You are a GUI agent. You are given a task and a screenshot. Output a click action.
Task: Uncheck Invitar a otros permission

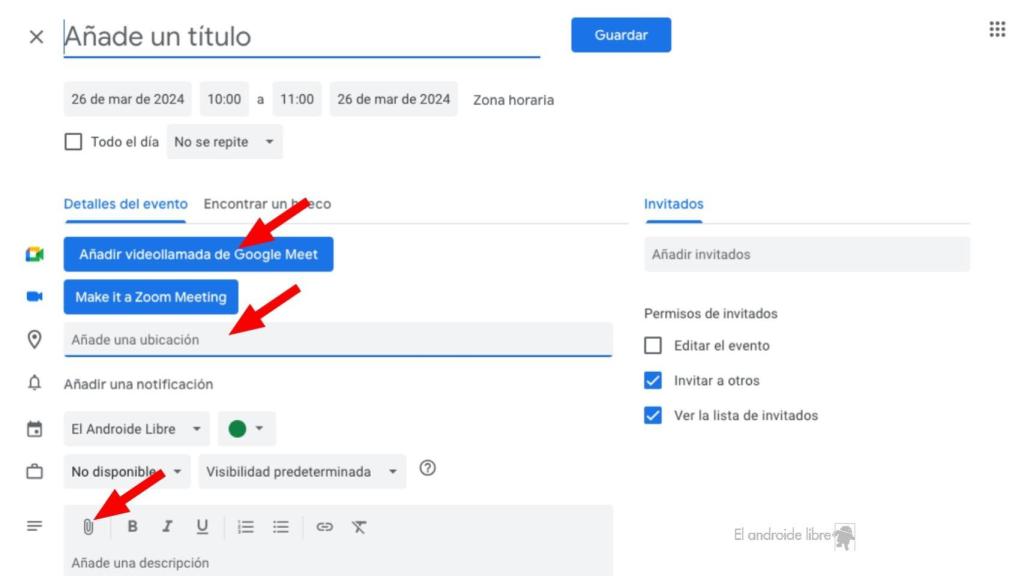[653, 381]
